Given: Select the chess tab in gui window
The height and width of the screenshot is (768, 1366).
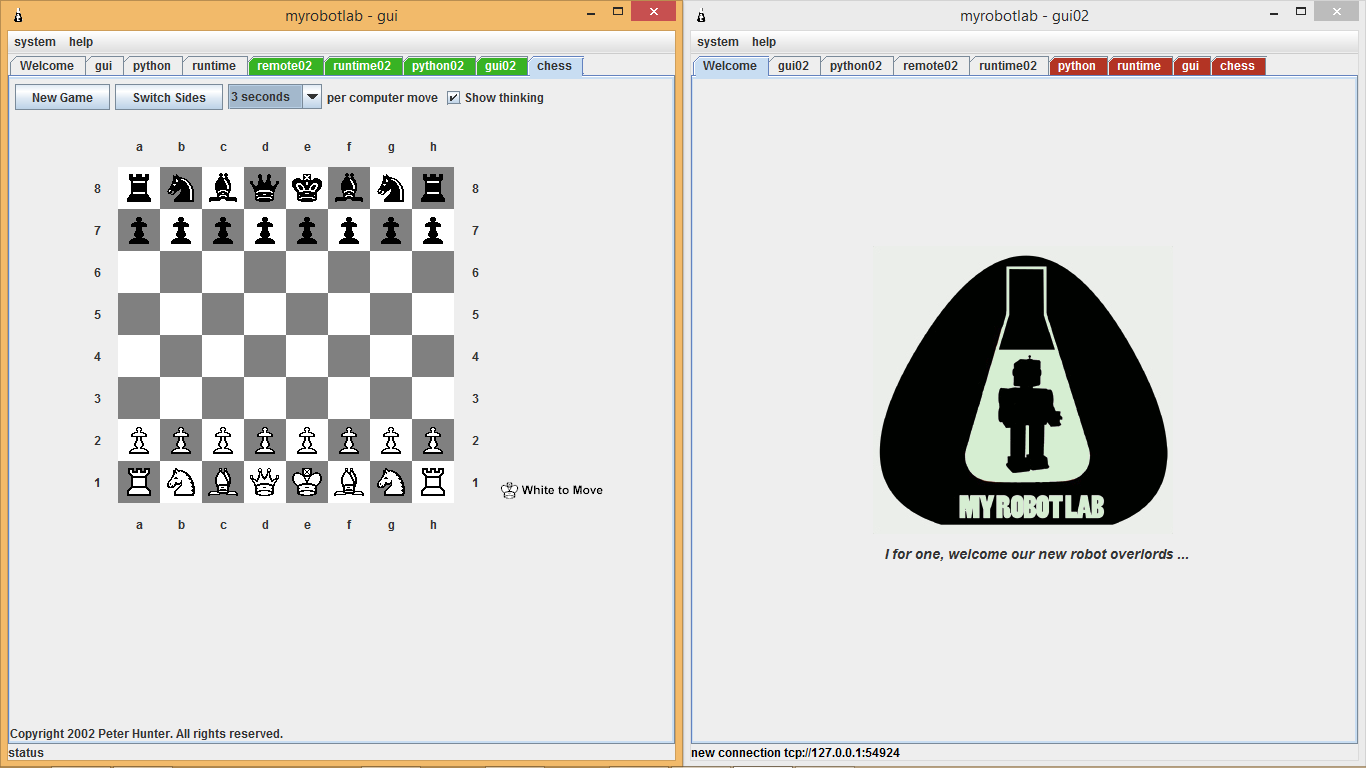Looking at the screenshot, I should (x=555, y=66).
